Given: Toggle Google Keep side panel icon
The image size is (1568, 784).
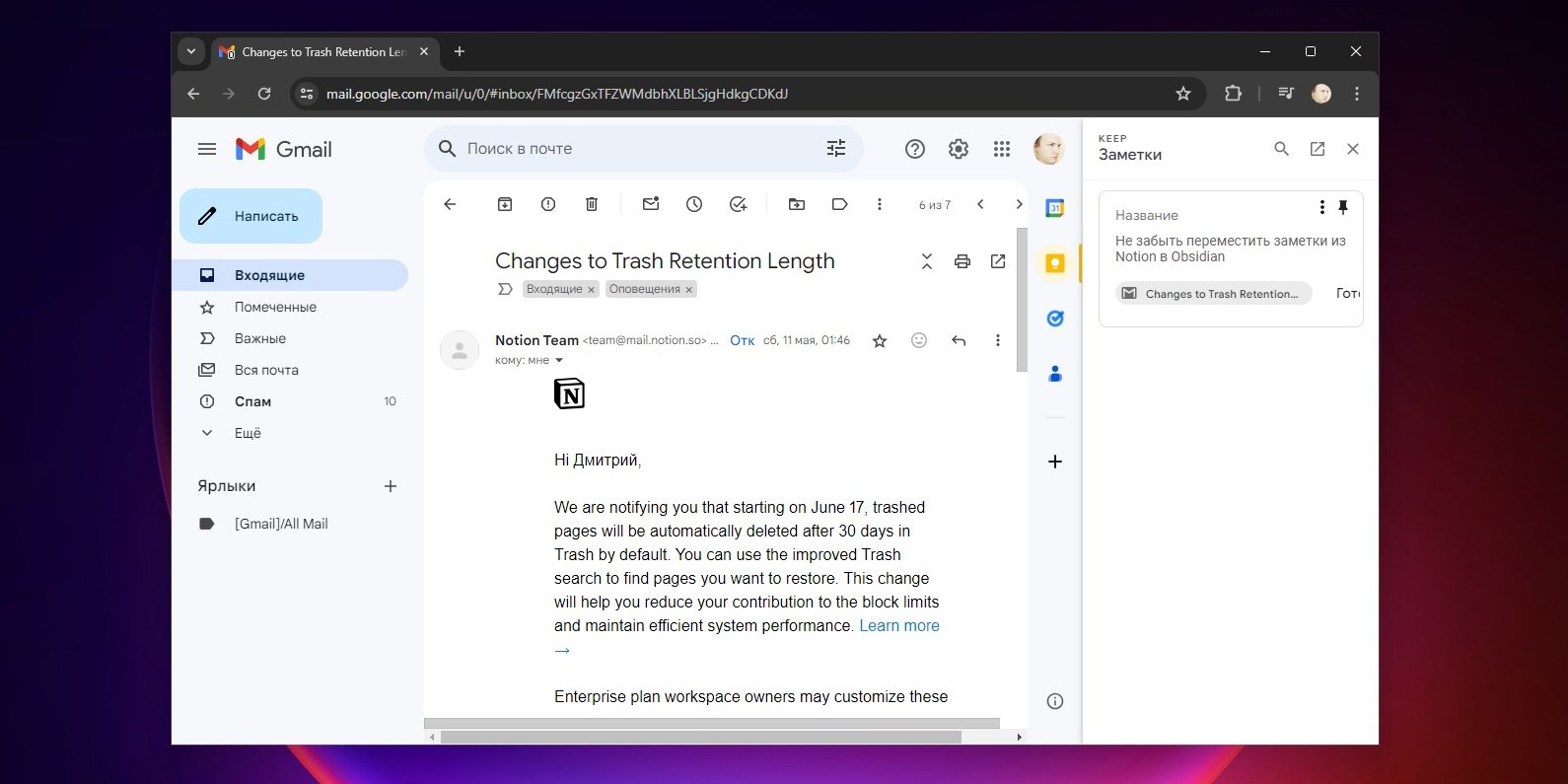Looking at the screenshot, I should tap(1055, 263).
